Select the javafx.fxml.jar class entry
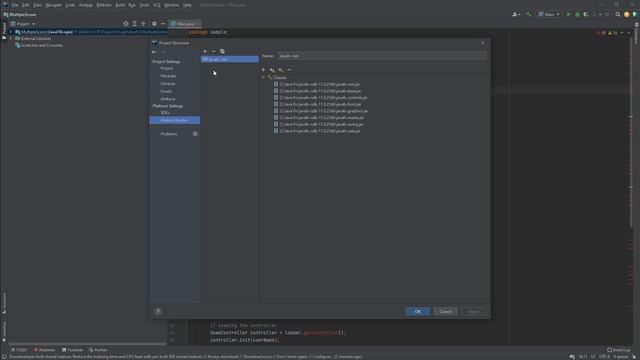Screen dimensions: 640x360 tap(318, 104)
